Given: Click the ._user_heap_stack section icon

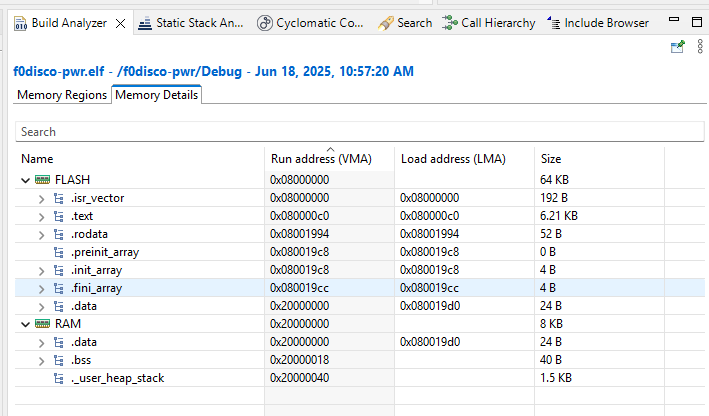Looking at the screenshot, I should coord(60,378).
